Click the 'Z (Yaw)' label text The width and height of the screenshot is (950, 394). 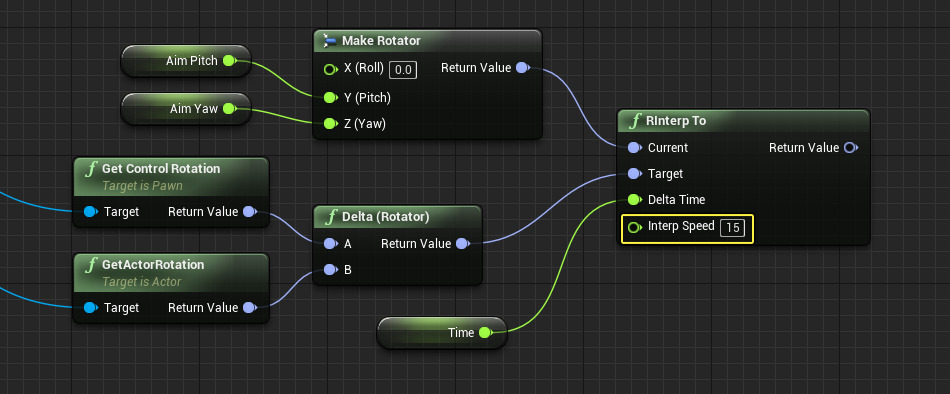click(365, 124)
